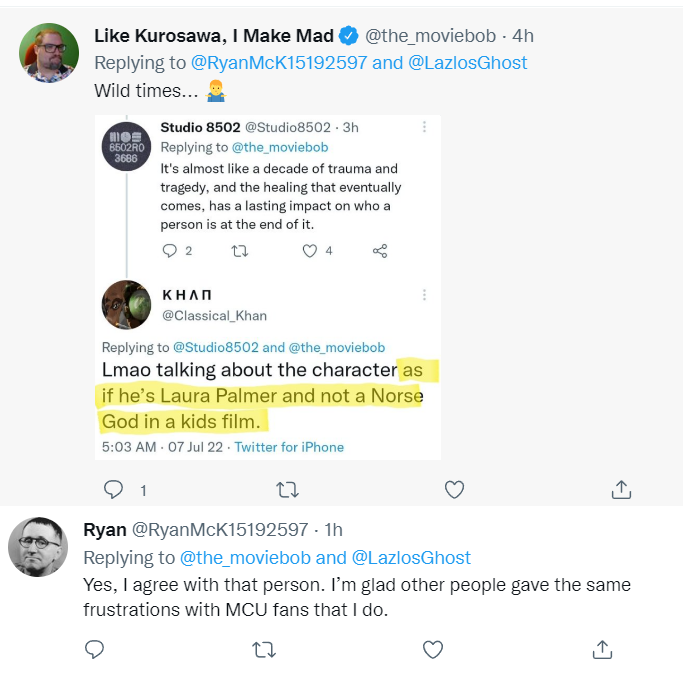The width and height of the screenshot is (683, 681).
Task: Open the @LazlosGhost mention under Ryan's name
Action: coord(412,557)
